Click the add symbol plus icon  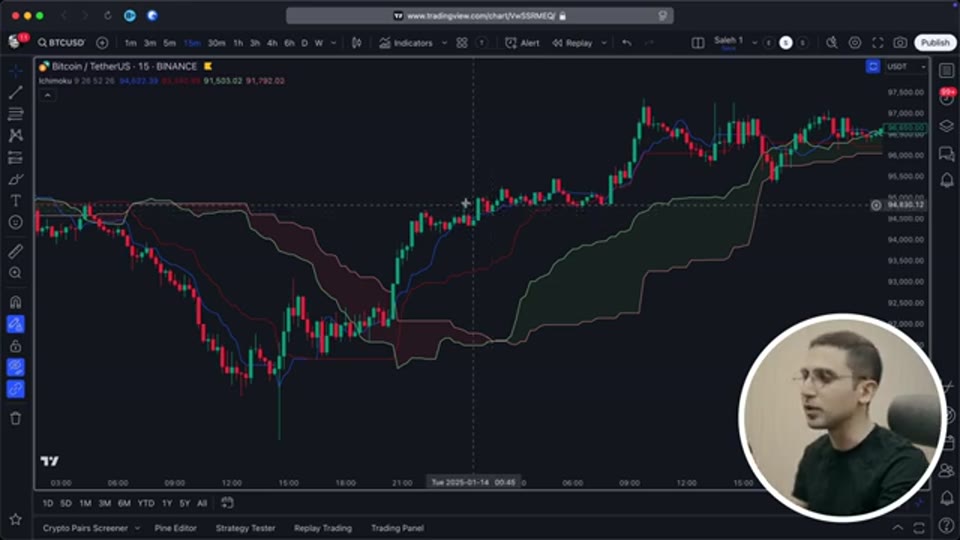[102, 43]
